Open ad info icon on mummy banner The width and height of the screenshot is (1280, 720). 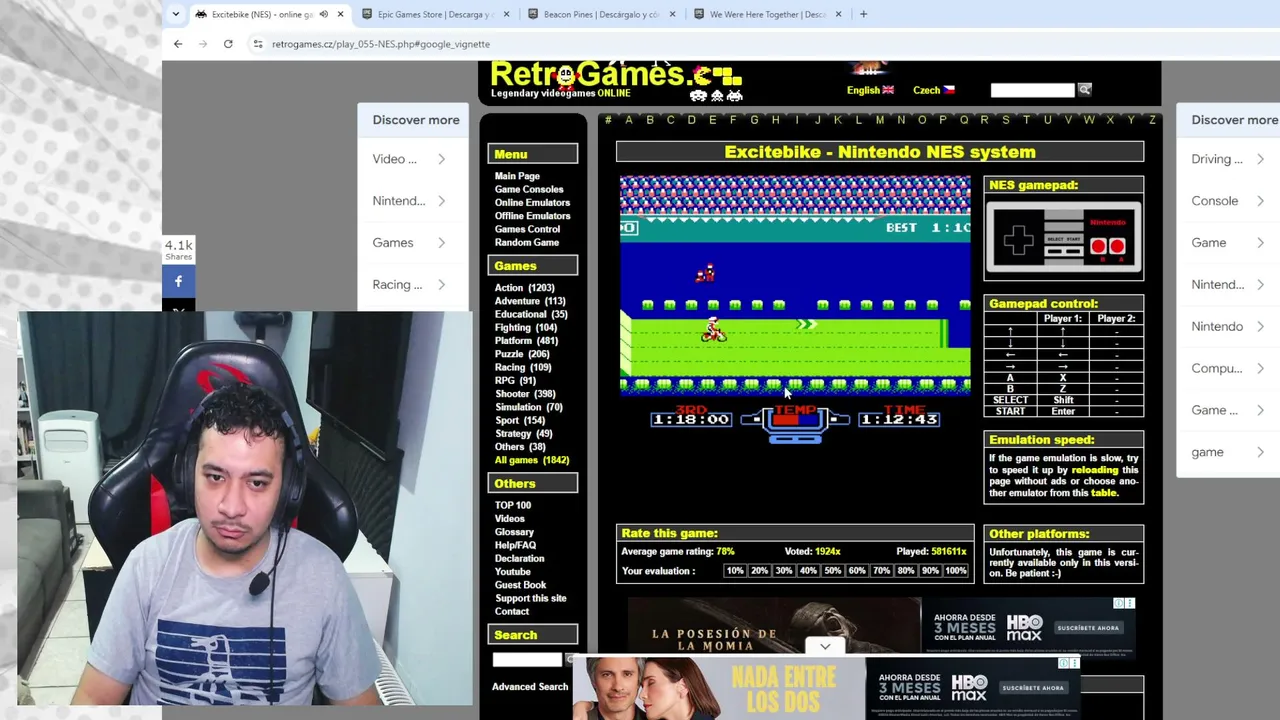point(1120,603)
